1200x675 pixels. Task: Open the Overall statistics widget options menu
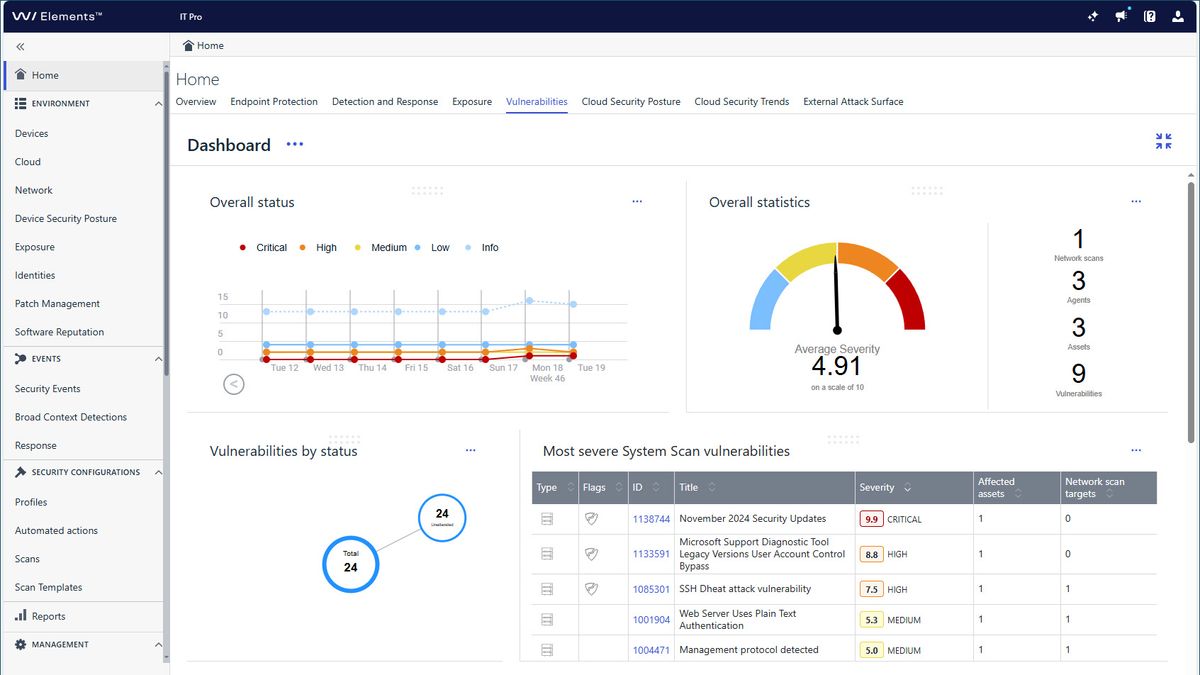(x=1136, y=201)
